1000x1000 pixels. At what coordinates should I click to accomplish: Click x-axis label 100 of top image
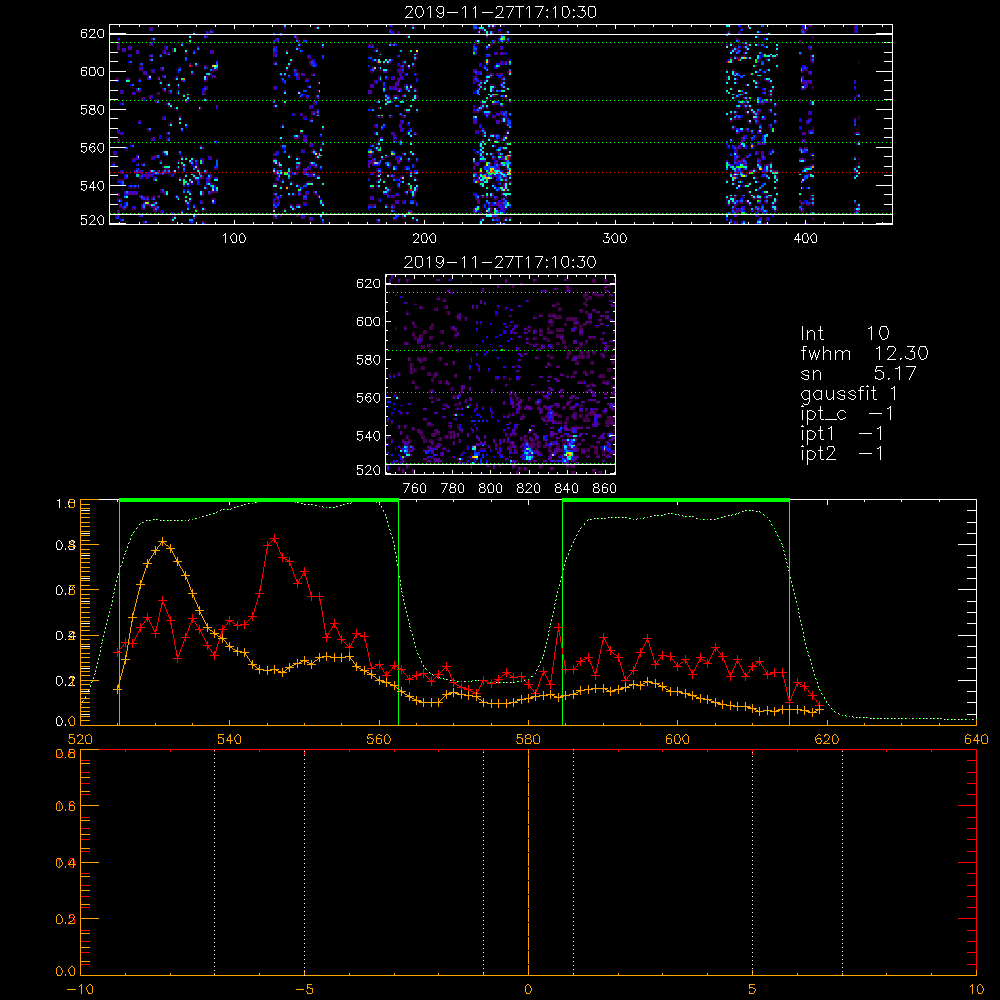coord(234,239)
